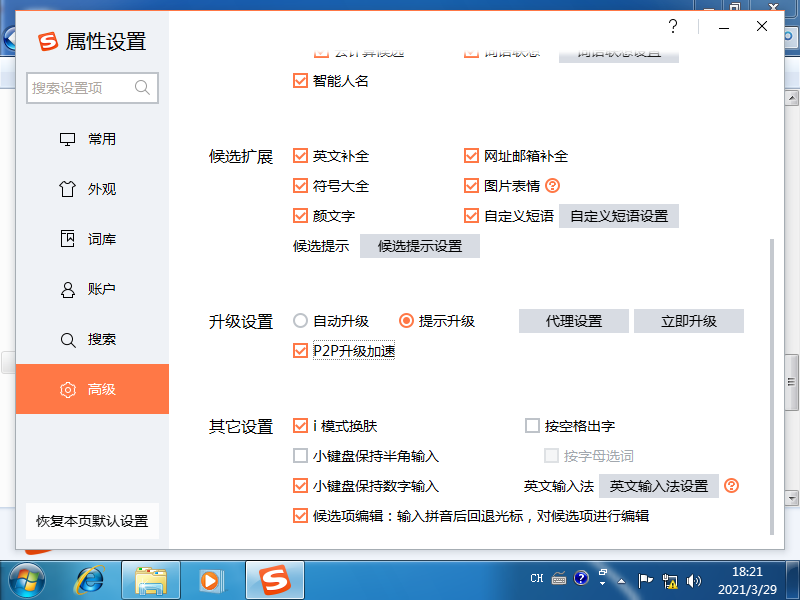Uncheck the 智能人名 checkbox
Image resolution: width=800 pixels, height=600 pixels.
[x=301, y=81]
